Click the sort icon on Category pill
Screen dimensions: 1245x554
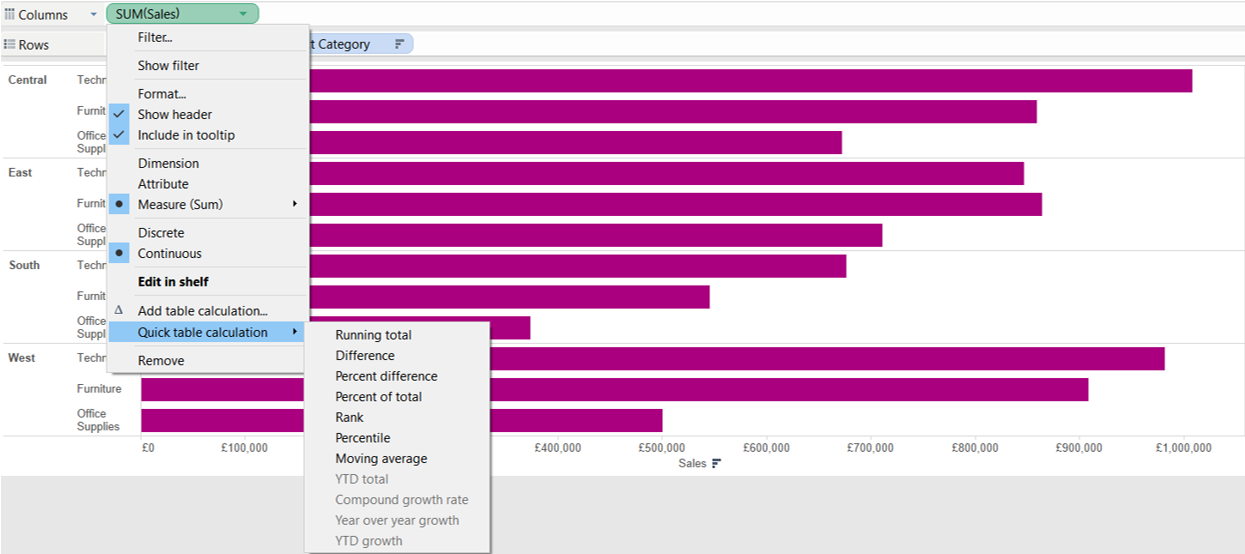pos(399,44)
